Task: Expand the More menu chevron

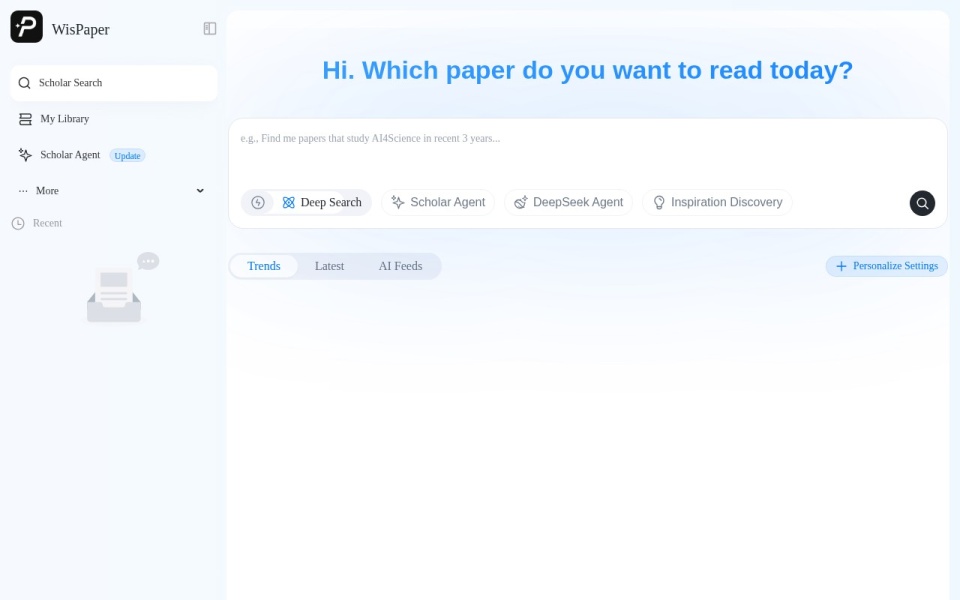Action: tap(200, 191)
